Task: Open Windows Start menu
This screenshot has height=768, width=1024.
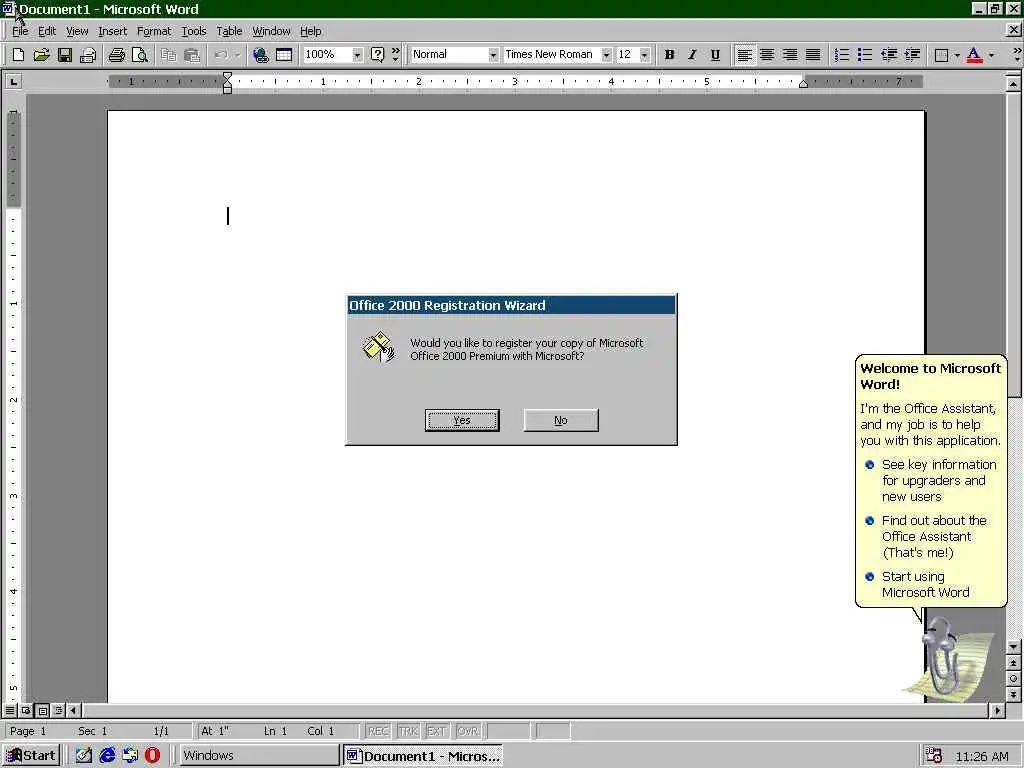Action: coord(31,756)
